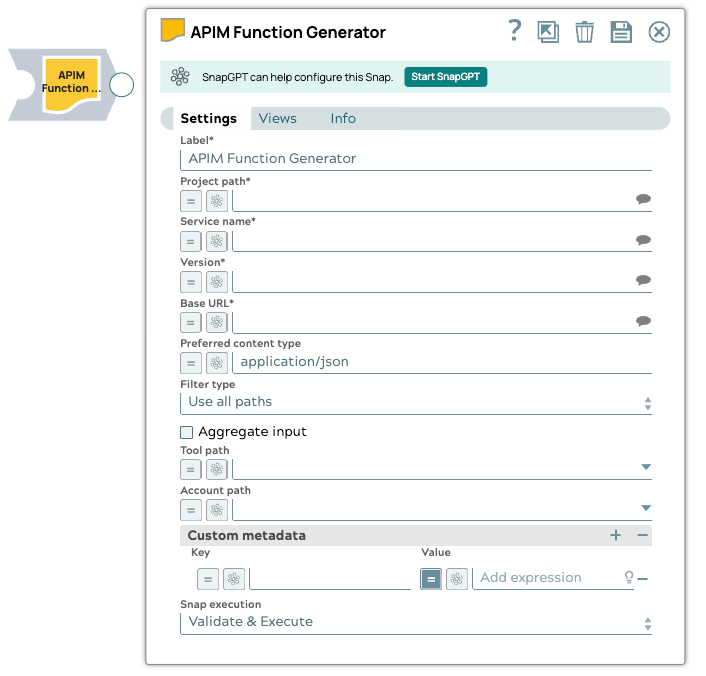Open the Filter type dropdown
This screenshot has width=706, height=676.
tap(416, 402)
